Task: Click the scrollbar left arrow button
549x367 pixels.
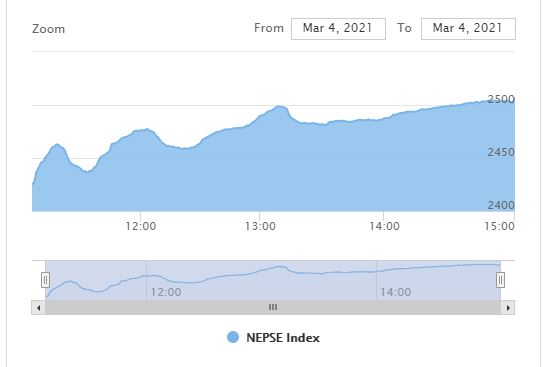Action: click(x=39, y=308)
